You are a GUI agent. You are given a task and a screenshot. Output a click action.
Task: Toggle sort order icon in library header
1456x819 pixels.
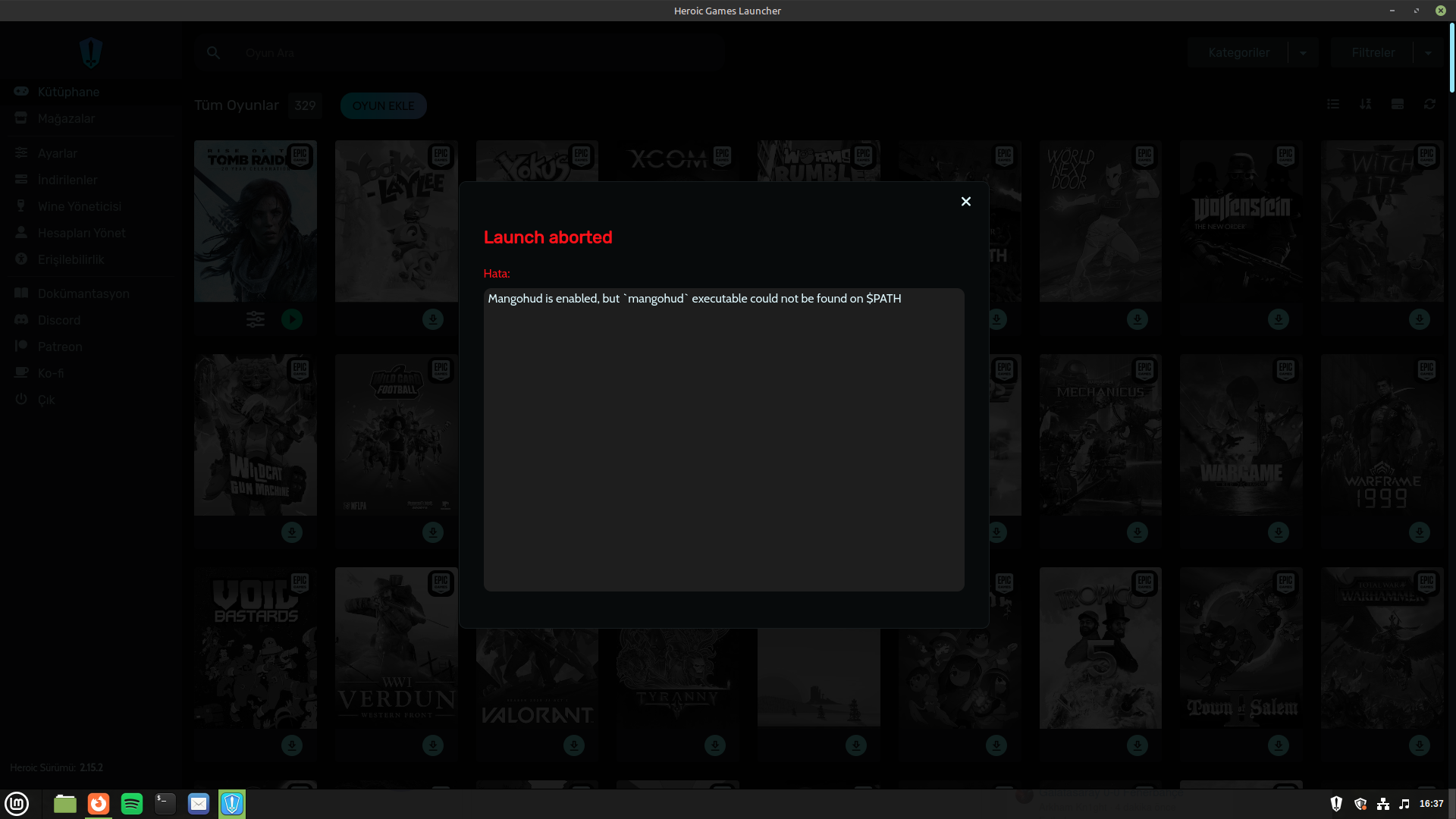[x=1365, y=105]
